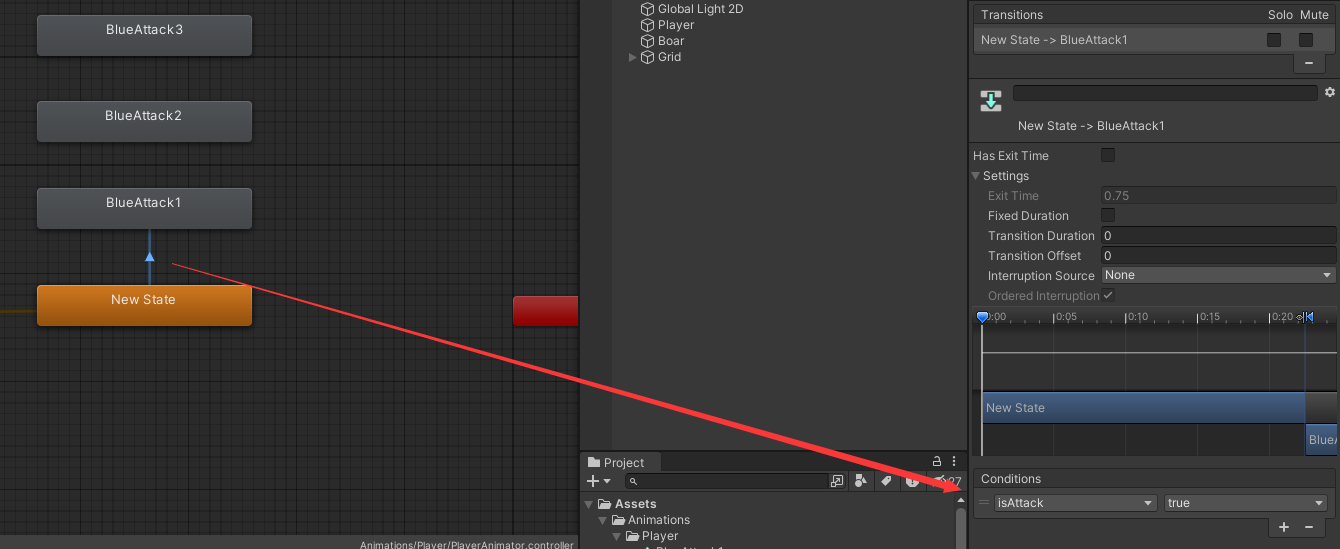The width and height of the screenshot is (1340, 549).
Task: Click the blue start marker on transition timeline
Action: 982,317
